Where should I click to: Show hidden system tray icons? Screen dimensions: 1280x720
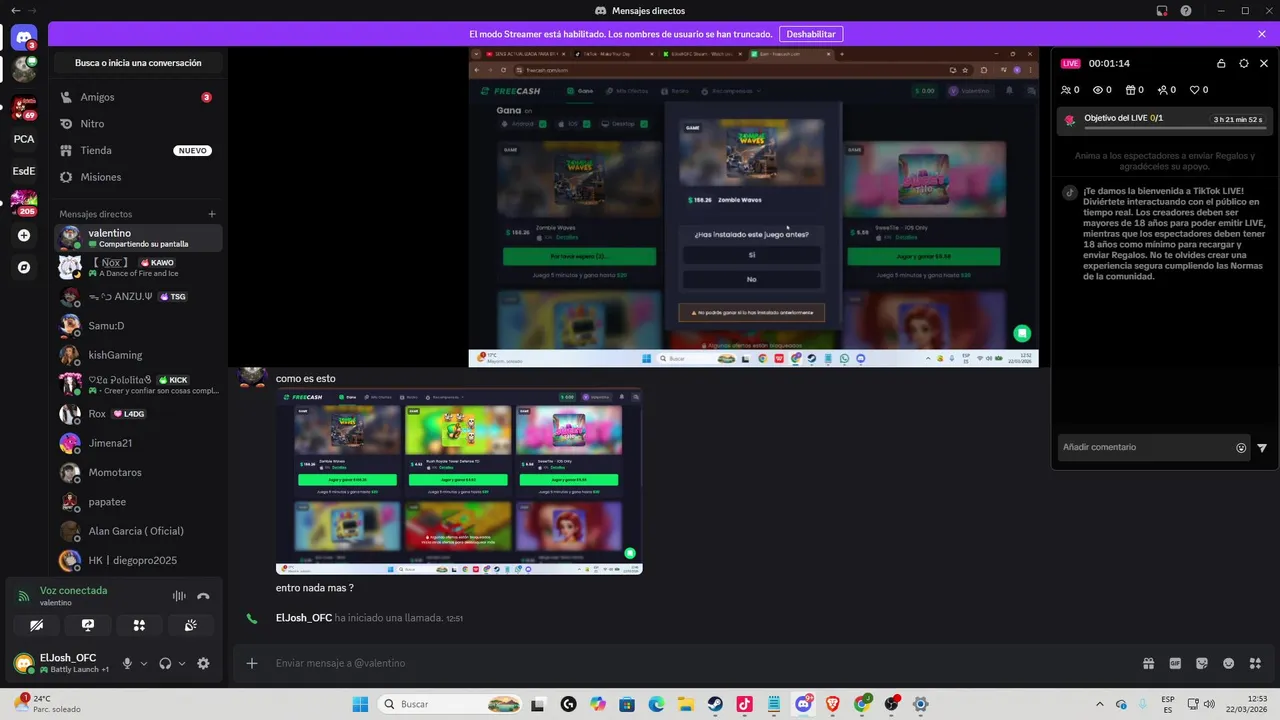[x=1100, y=704]
